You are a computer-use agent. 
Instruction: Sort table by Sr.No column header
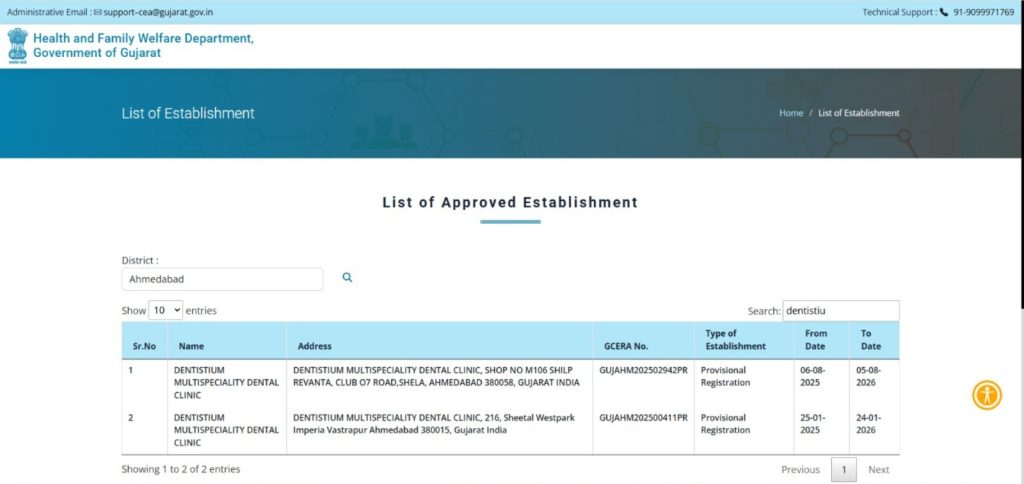[x=144, y=340]
